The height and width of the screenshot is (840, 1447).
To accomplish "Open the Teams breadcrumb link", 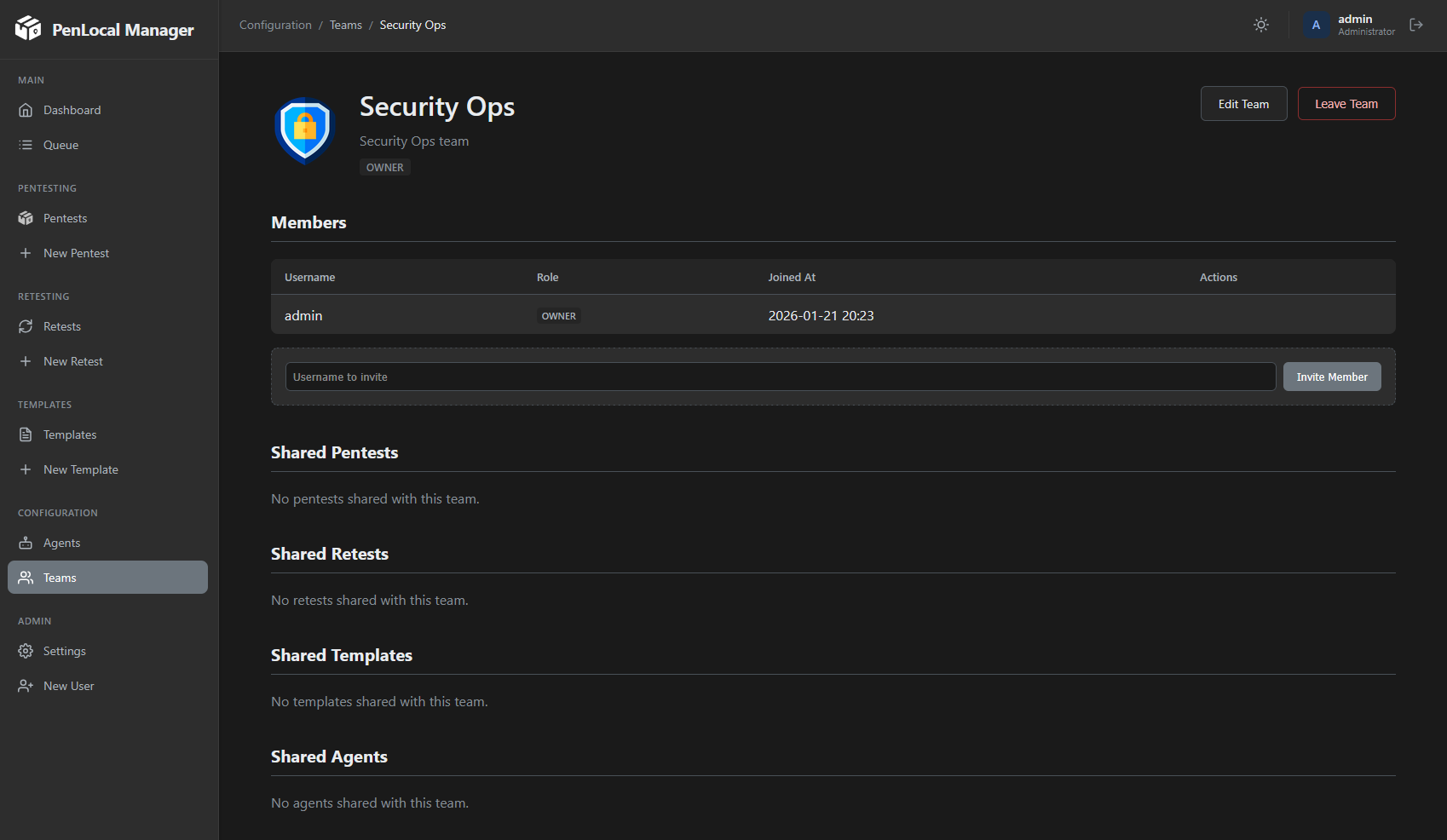I will tap(345, 25).
